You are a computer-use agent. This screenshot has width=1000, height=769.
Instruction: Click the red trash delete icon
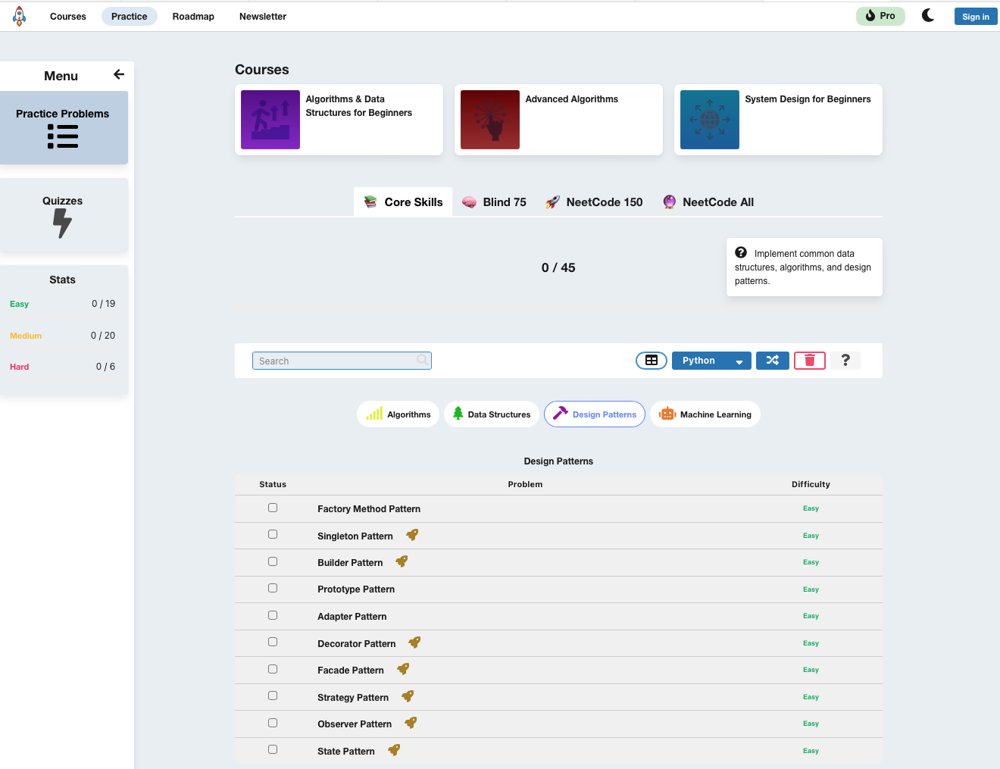coord(809,361)
